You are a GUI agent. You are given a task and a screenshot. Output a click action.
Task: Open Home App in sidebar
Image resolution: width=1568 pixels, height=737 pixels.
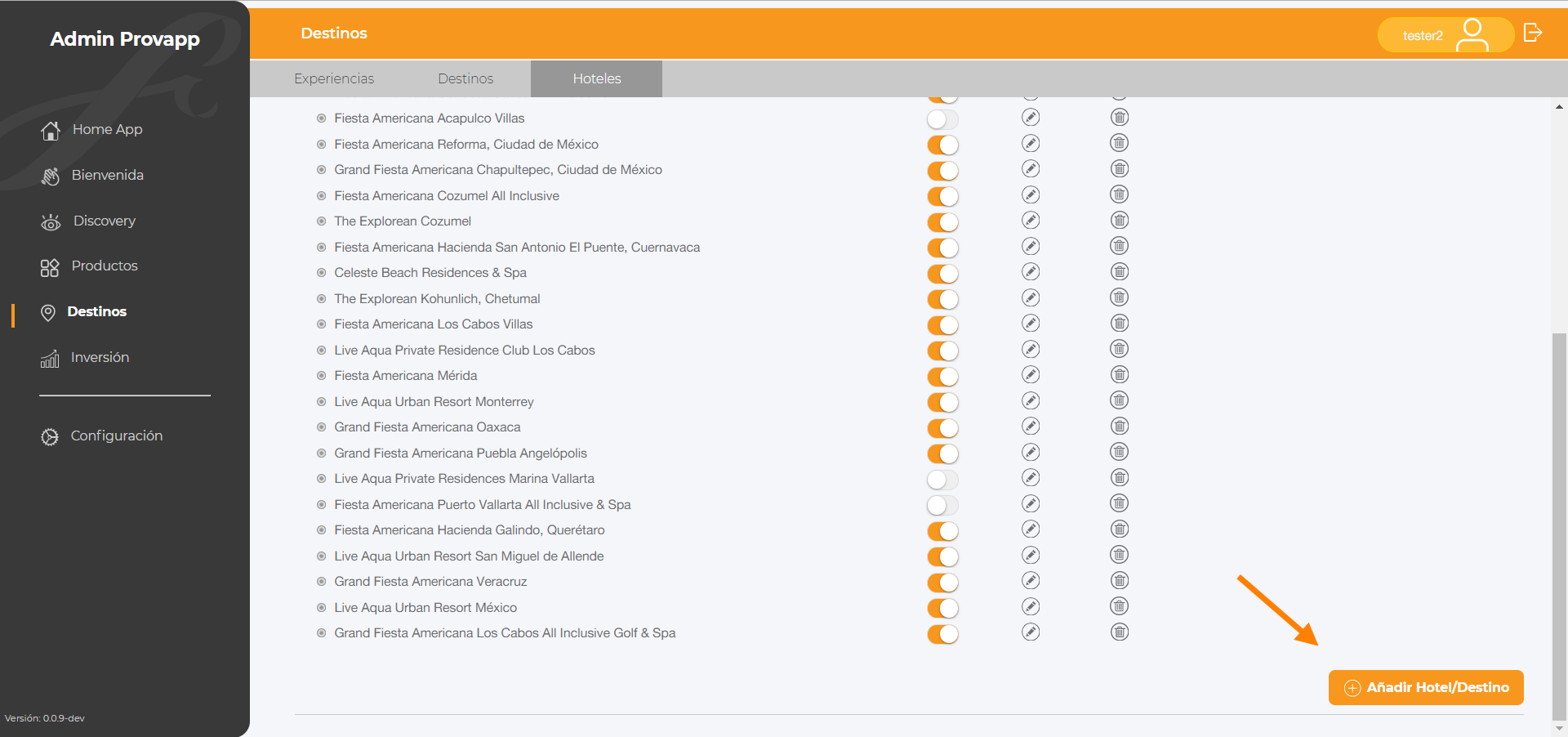[107, 129]
